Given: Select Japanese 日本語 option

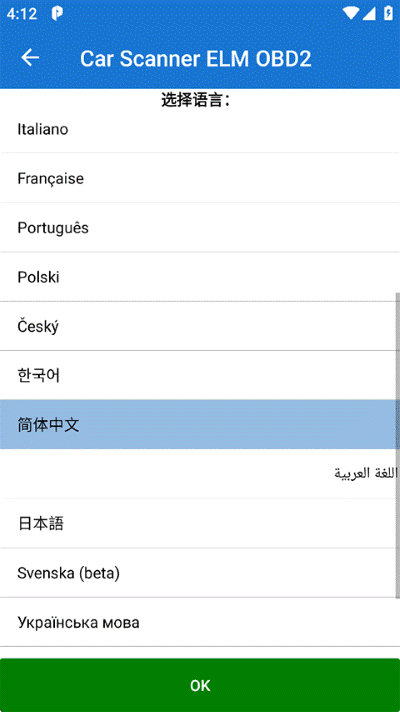Looking at the screenshot, I should pyautogui.click(x=200, y=524).
